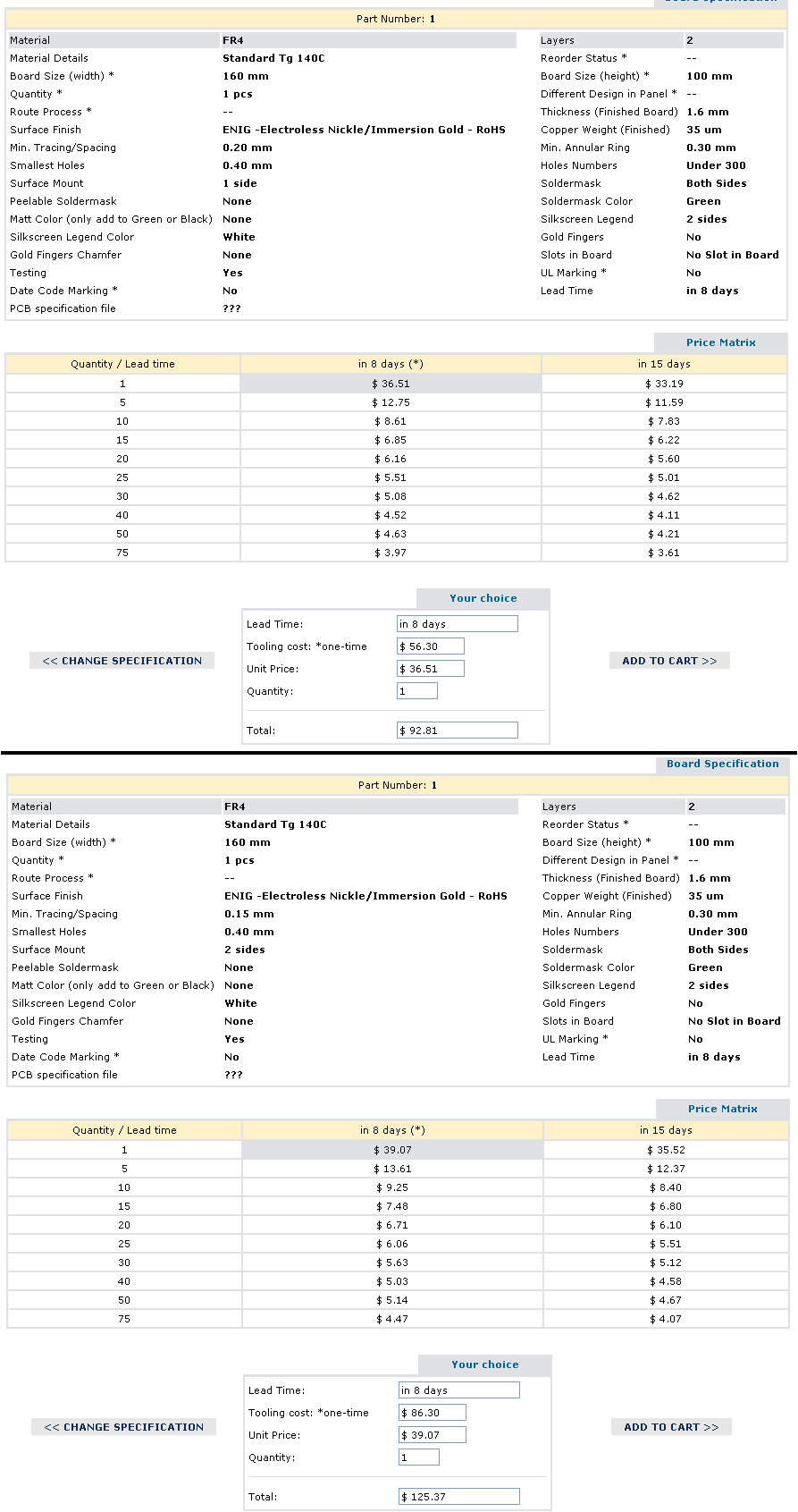Select the $ 6.85 price cell

click(x=391, y=440)
